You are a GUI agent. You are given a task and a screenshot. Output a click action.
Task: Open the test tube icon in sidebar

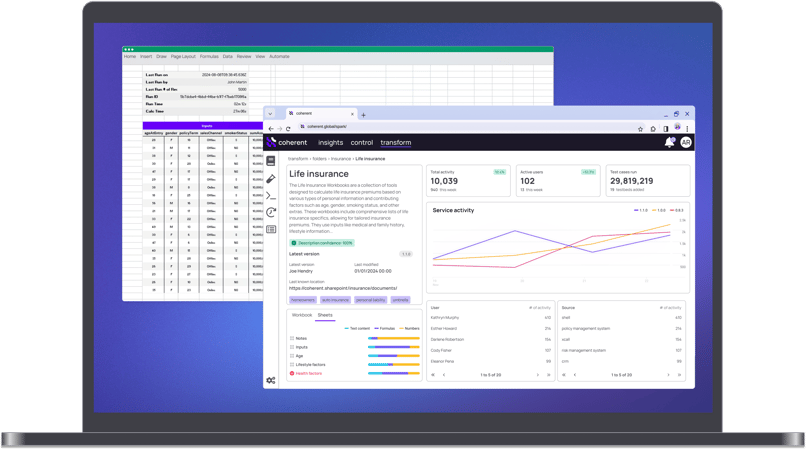tap(271, 178)
